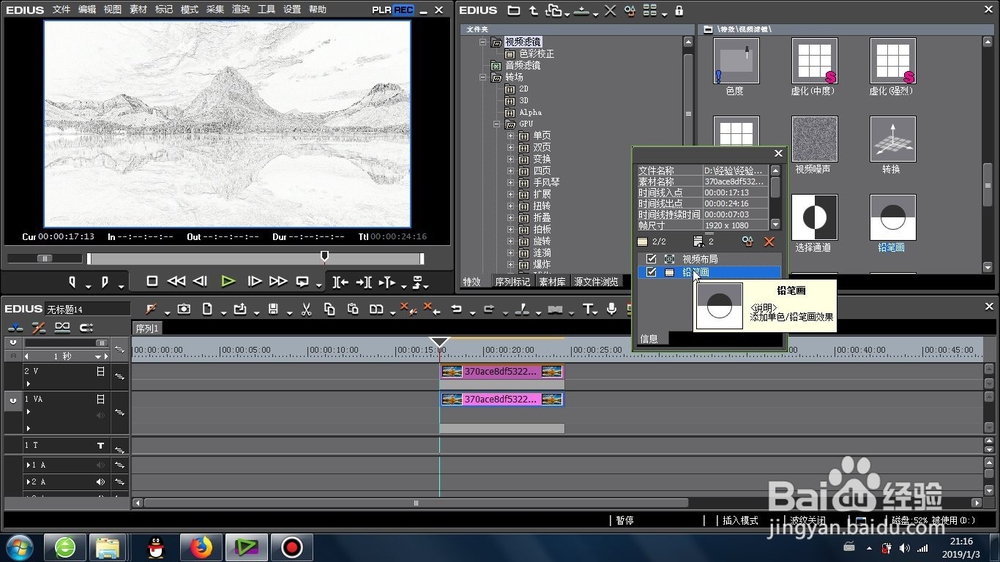
Task: Click the red delete X in the information panel
Action: [x=769, y=241]
